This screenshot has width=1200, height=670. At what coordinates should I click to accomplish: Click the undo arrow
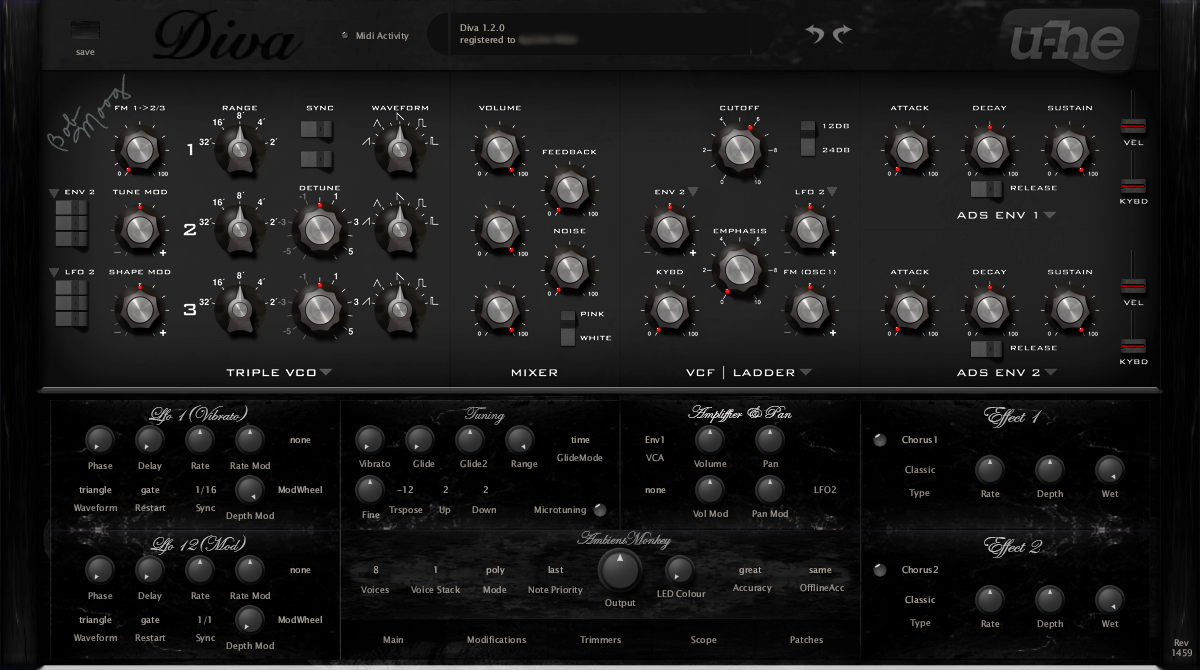click(x=815, y=34)
